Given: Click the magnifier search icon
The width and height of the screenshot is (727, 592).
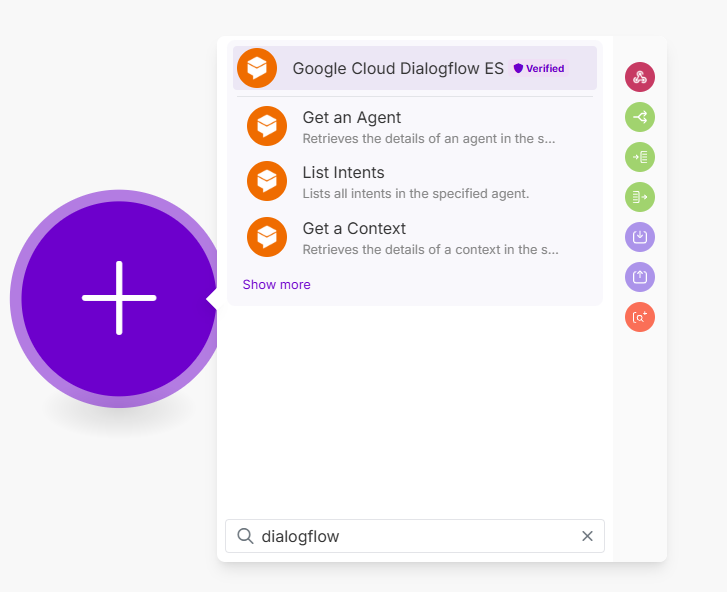Looking at the screenshot, I should (x=245, y=536).
